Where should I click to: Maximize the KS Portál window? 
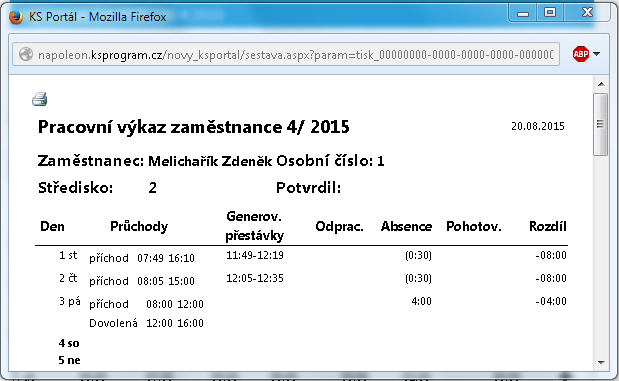coord(550,13)
